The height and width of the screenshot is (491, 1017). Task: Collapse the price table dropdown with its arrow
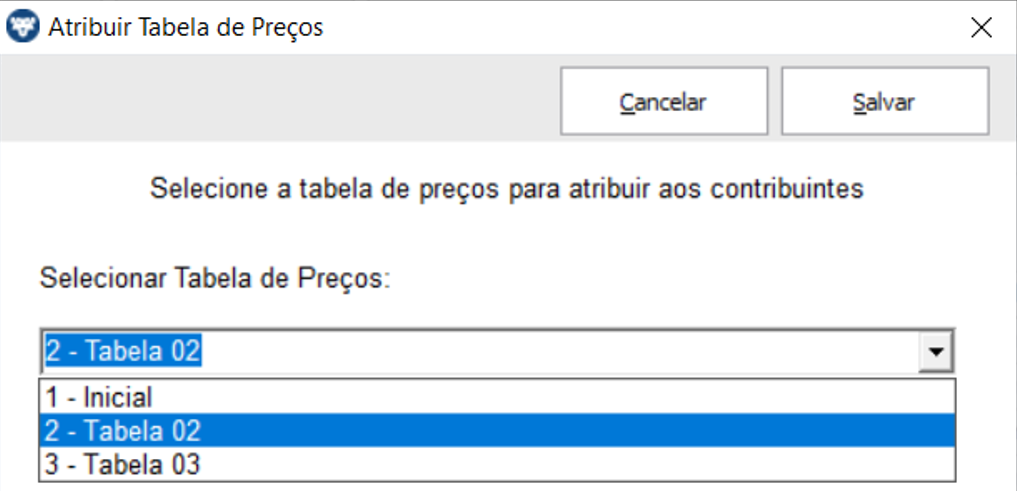coord(935,352)
